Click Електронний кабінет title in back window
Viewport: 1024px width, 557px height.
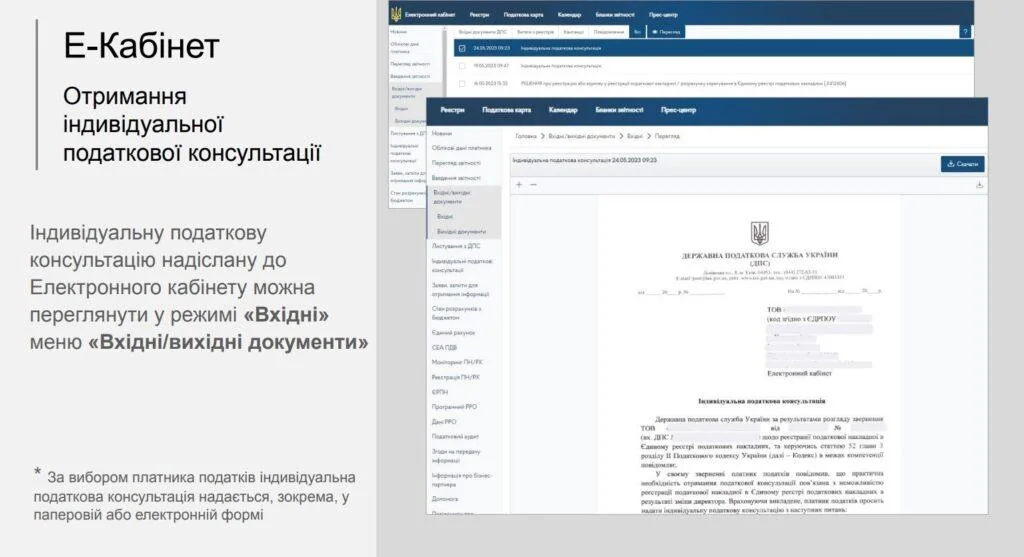[x=430, y=14]
